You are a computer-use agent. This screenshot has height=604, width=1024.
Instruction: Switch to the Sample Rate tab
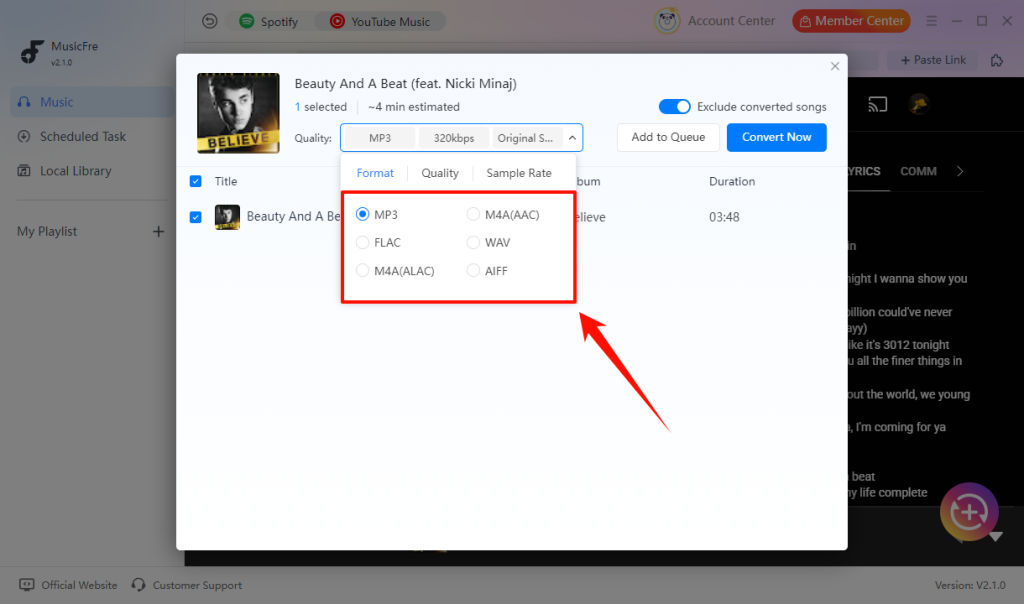(519, 173)
